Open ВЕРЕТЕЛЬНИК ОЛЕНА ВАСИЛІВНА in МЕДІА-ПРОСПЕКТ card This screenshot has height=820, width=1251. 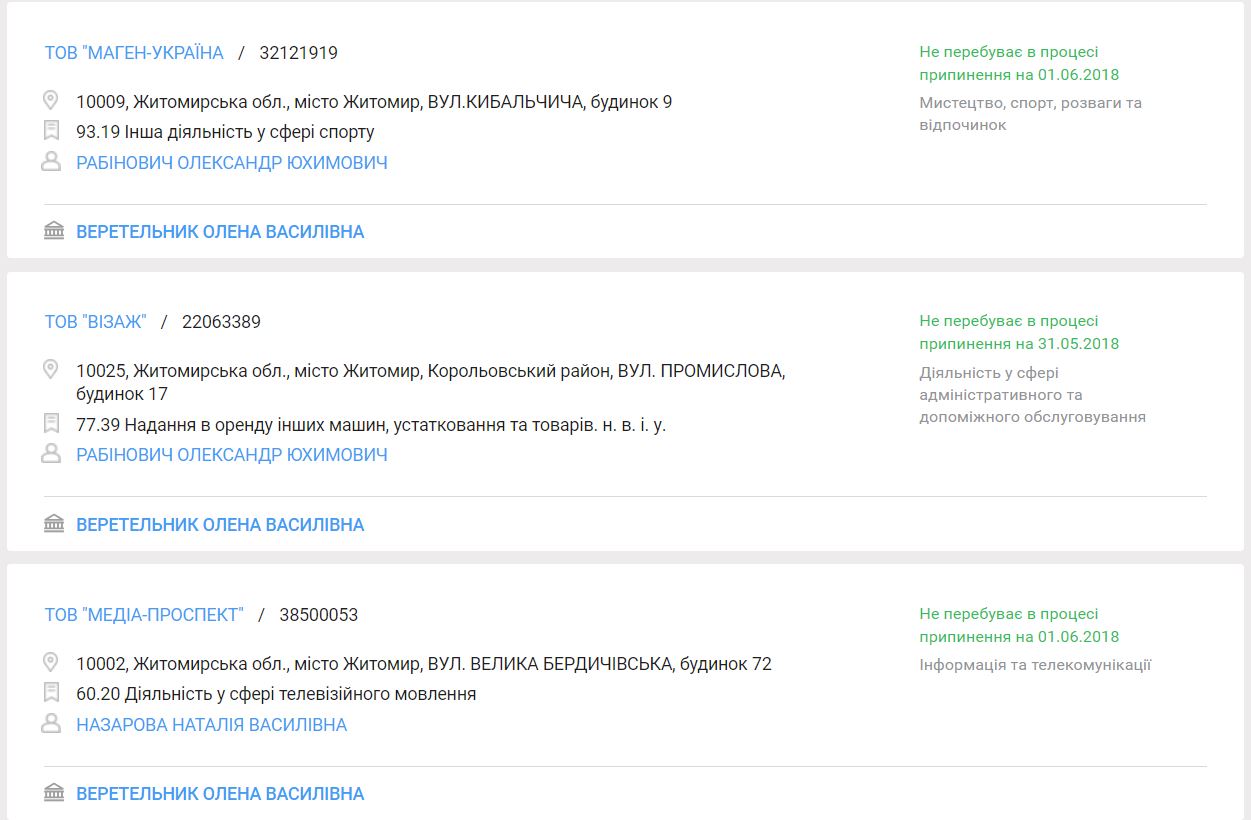click(x=220, y=794)
